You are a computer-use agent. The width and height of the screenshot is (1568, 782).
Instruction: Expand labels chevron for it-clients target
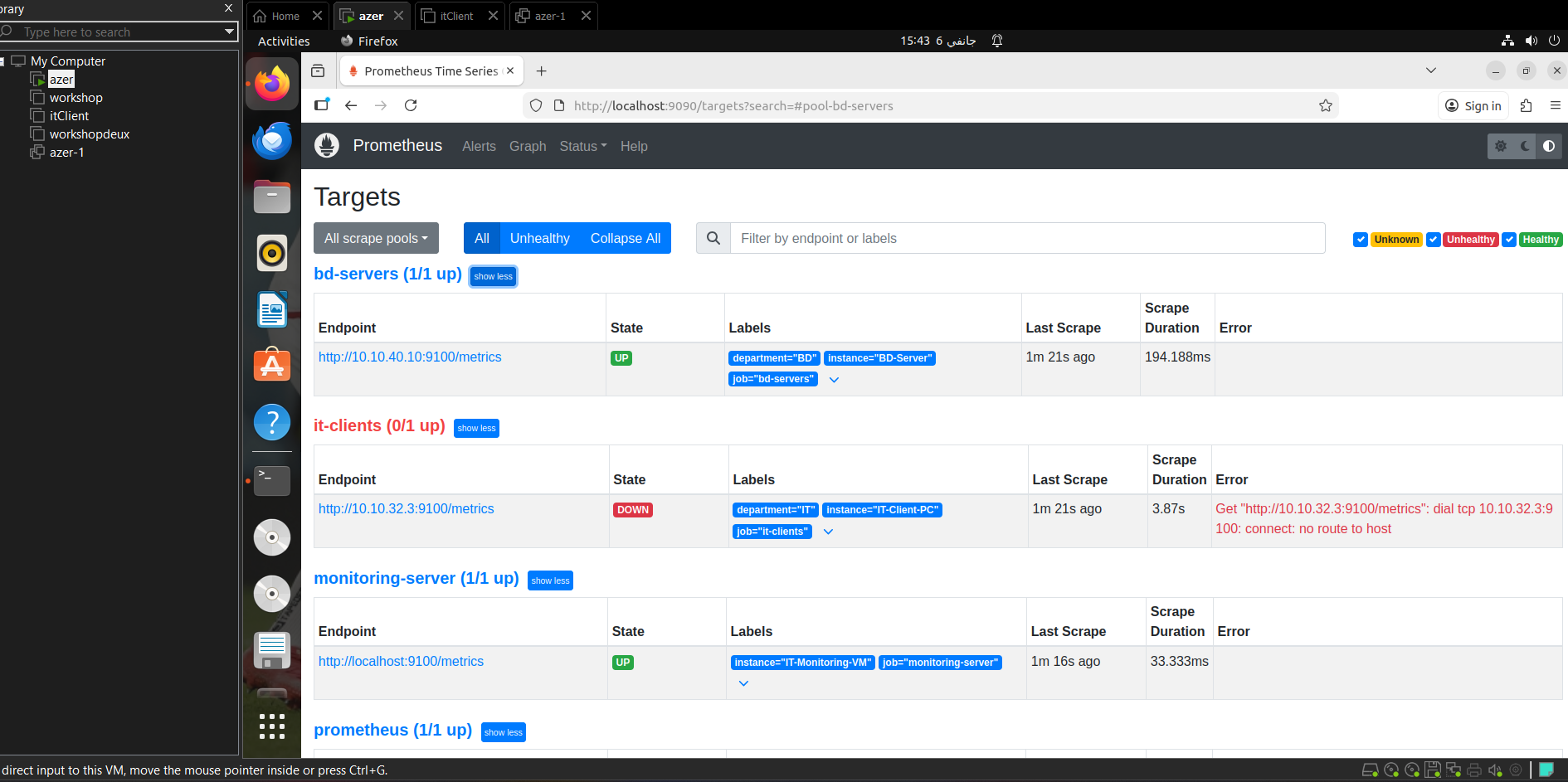click(828, 532)
